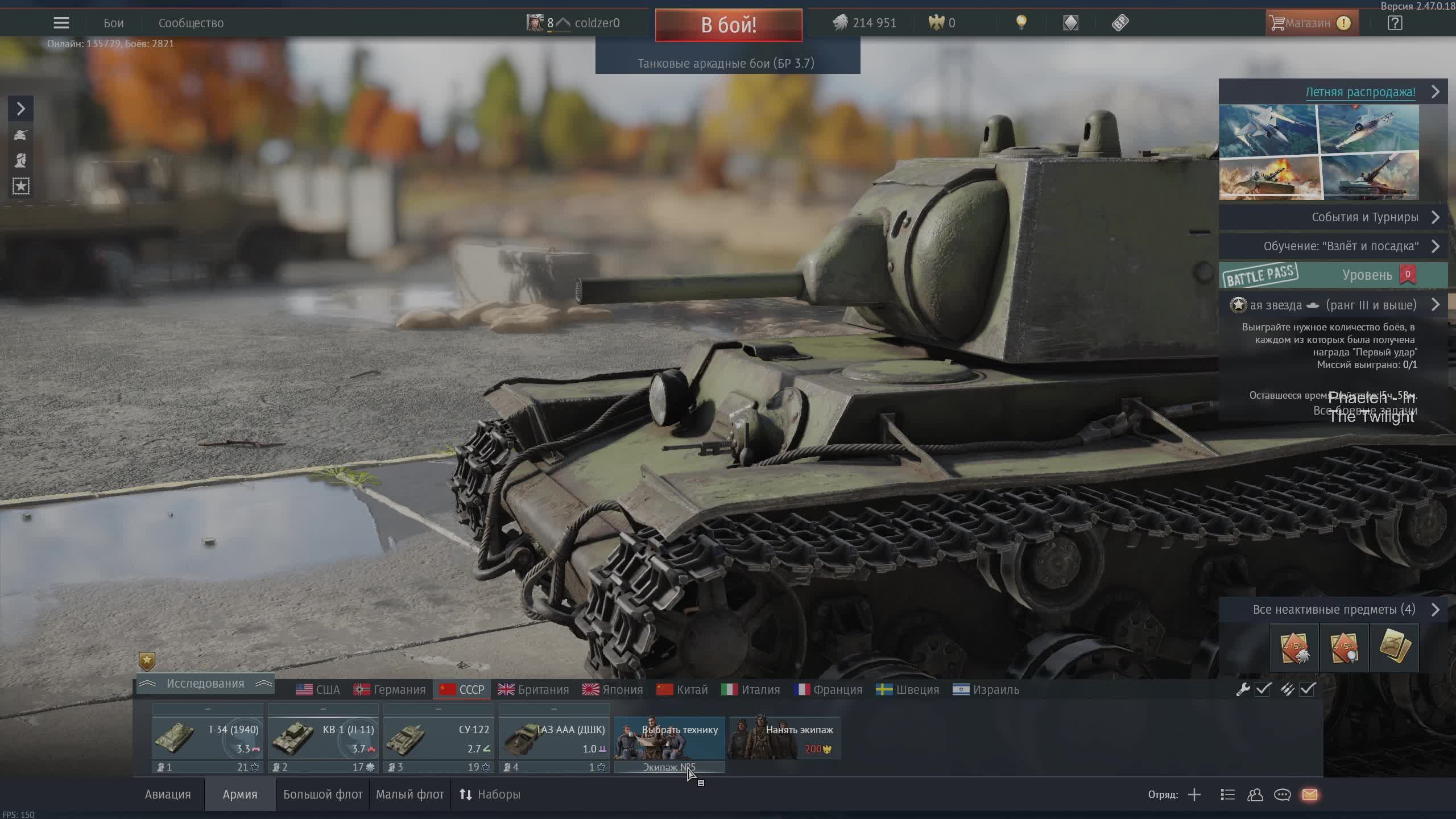Screen dimensions: 1456x819
Task: Click the second +15% booster item
Action: pyautogui.click(x=1344, y=648)
